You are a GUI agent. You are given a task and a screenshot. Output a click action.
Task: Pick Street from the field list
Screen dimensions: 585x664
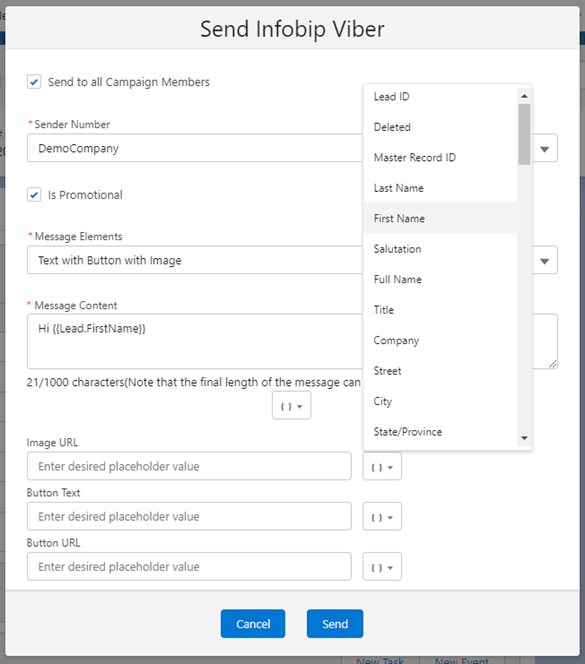(440, 371)
